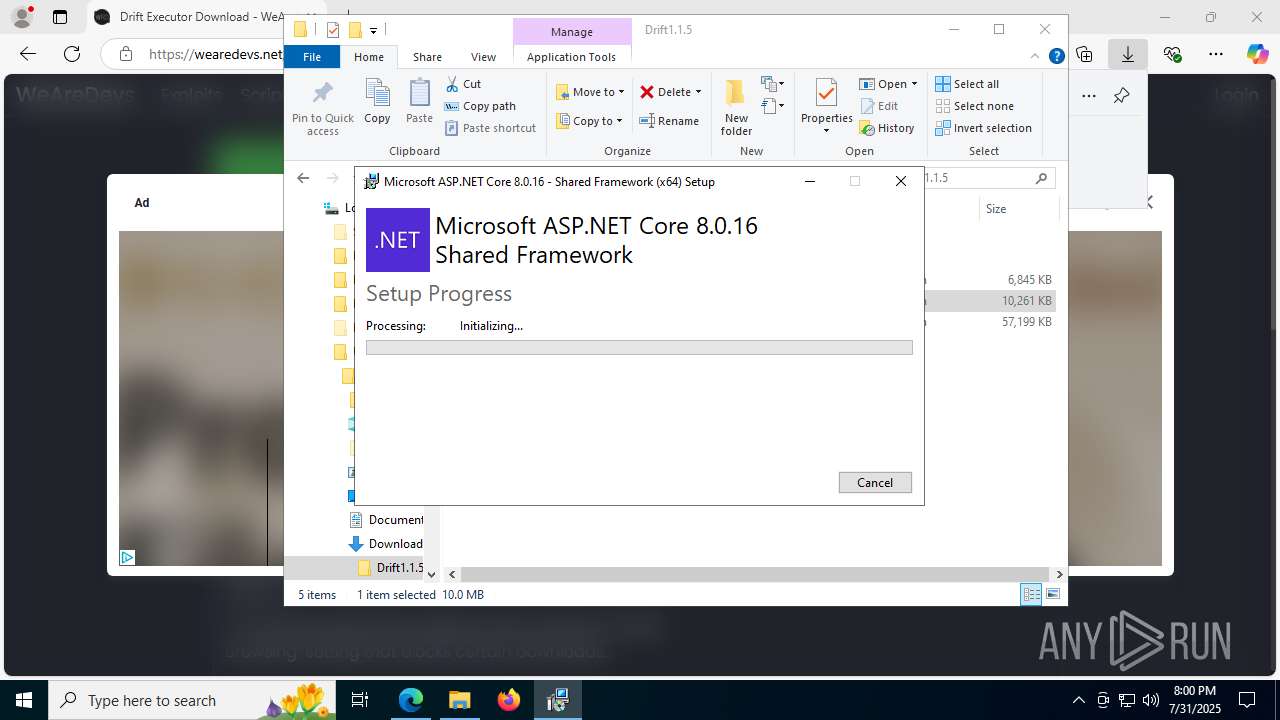Image resolution: width=1280 pixels, height=720 pixels.
Task: Click the Edge browser back button
Action: (27, 54)
